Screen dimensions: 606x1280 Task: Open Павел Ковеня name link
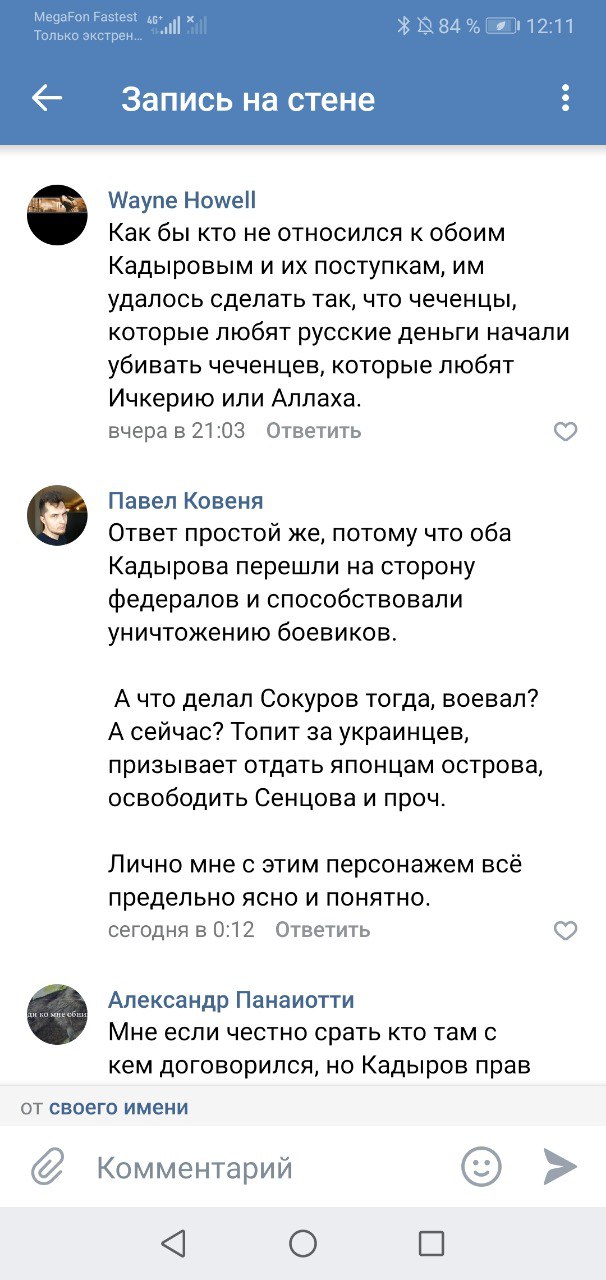[x=186, y=501]
